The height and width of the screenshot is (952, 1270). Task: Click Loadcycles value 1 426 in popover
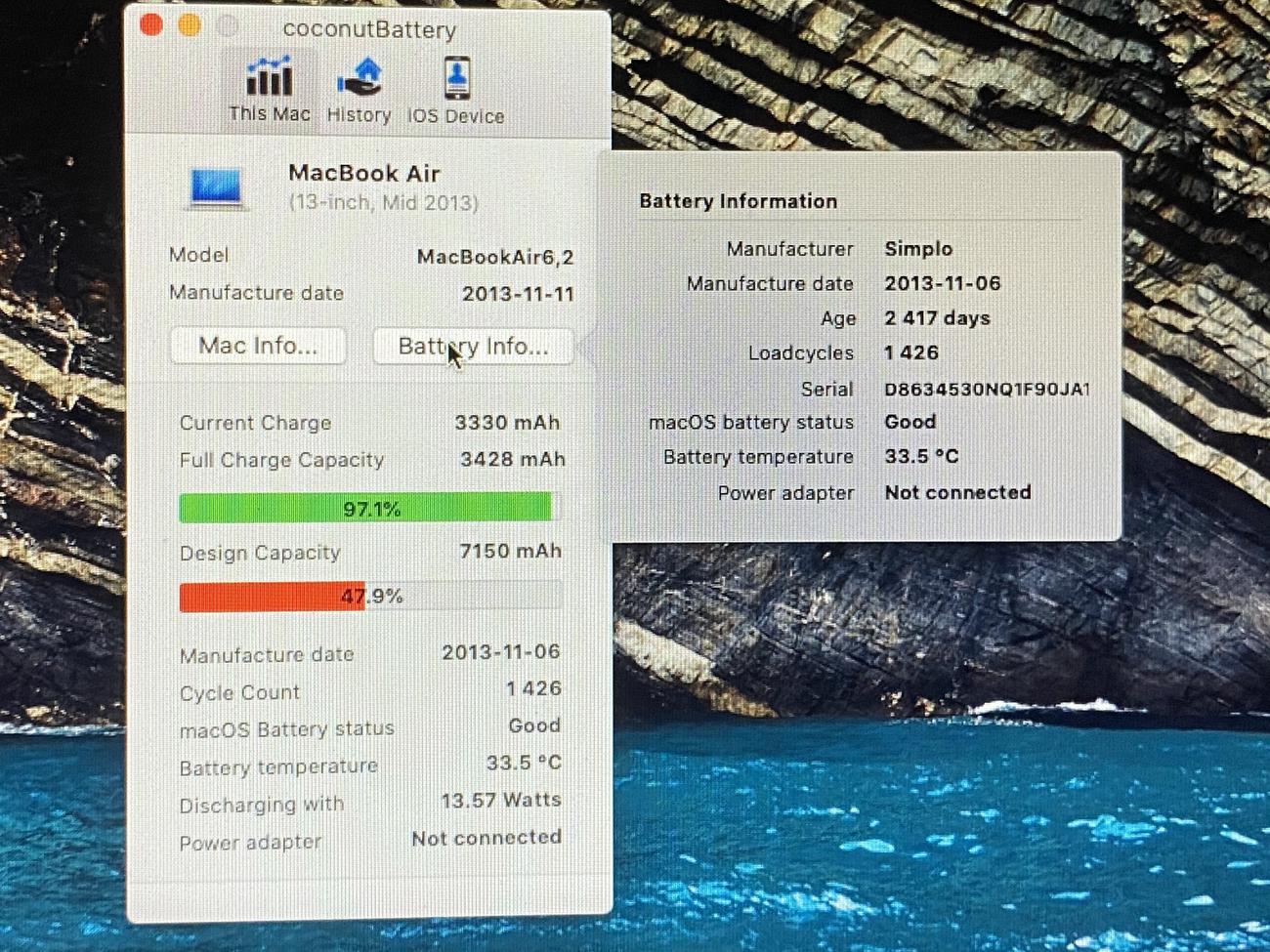[x=911, y=352]
